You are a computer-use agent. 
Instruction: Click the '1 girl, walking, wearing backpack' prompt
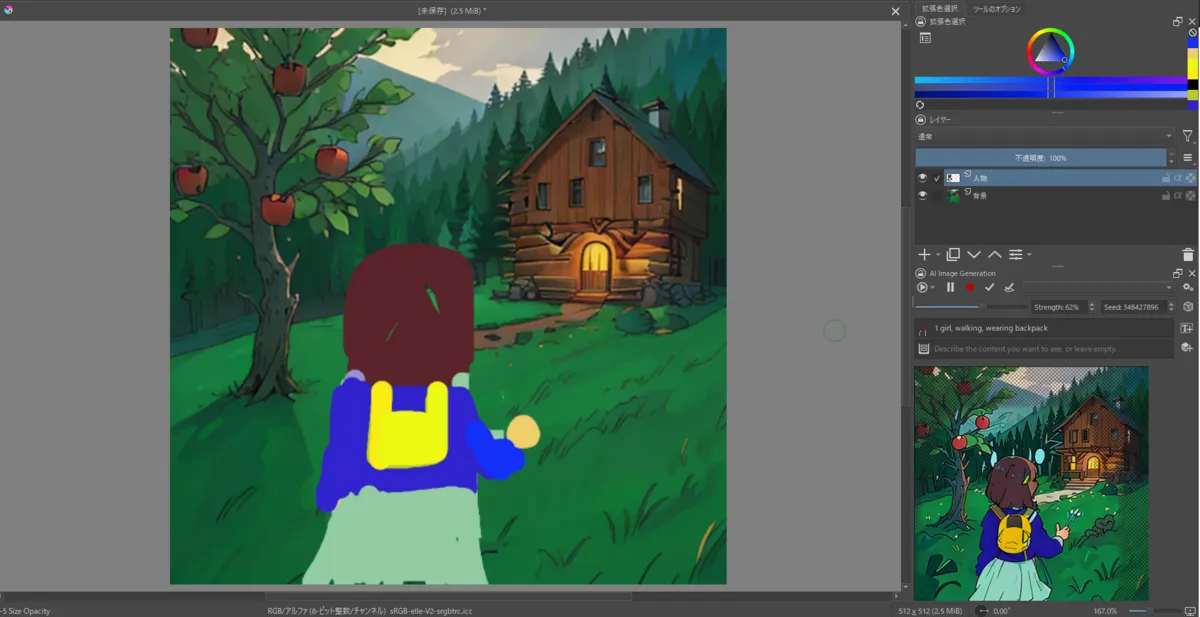[1044, 328]
